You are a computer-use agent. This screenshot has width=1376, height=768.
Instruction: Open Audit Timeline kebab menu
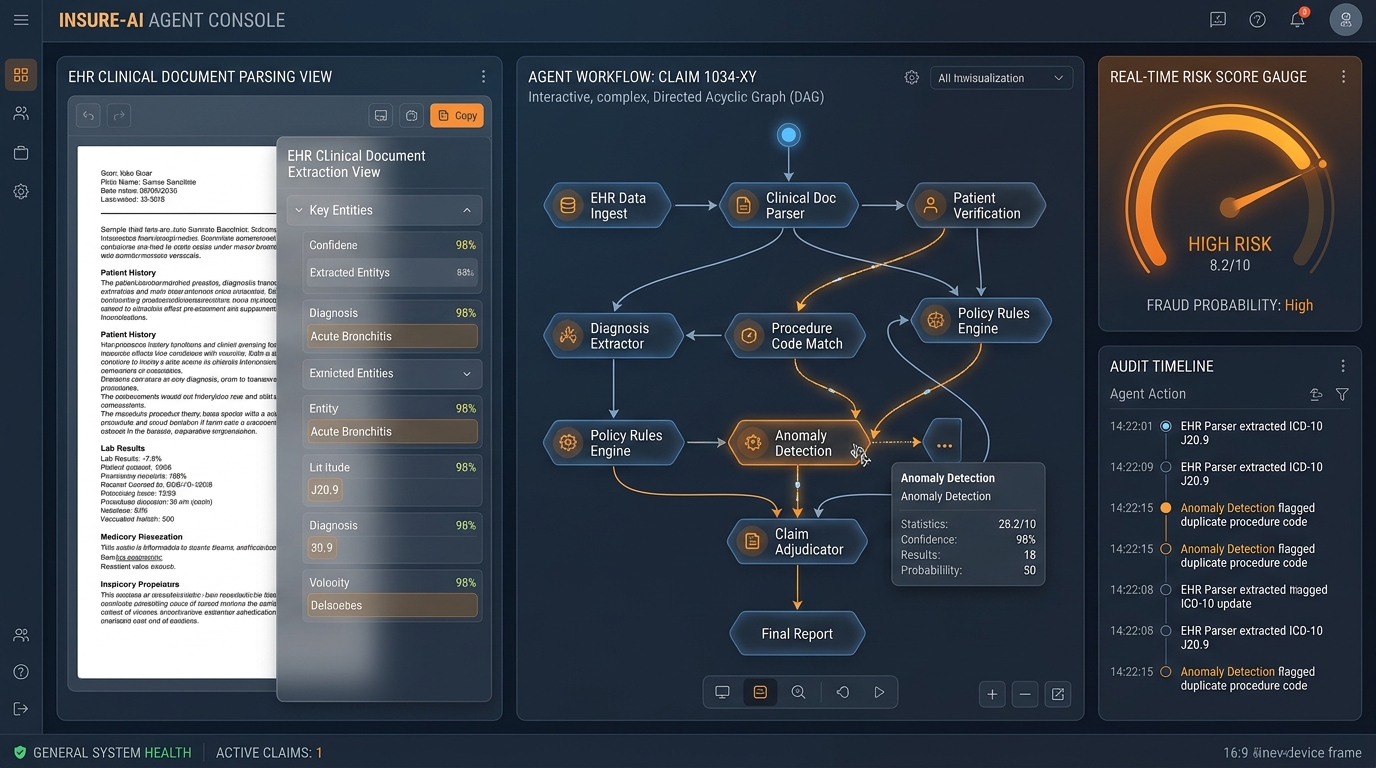tap(1343, 366)
